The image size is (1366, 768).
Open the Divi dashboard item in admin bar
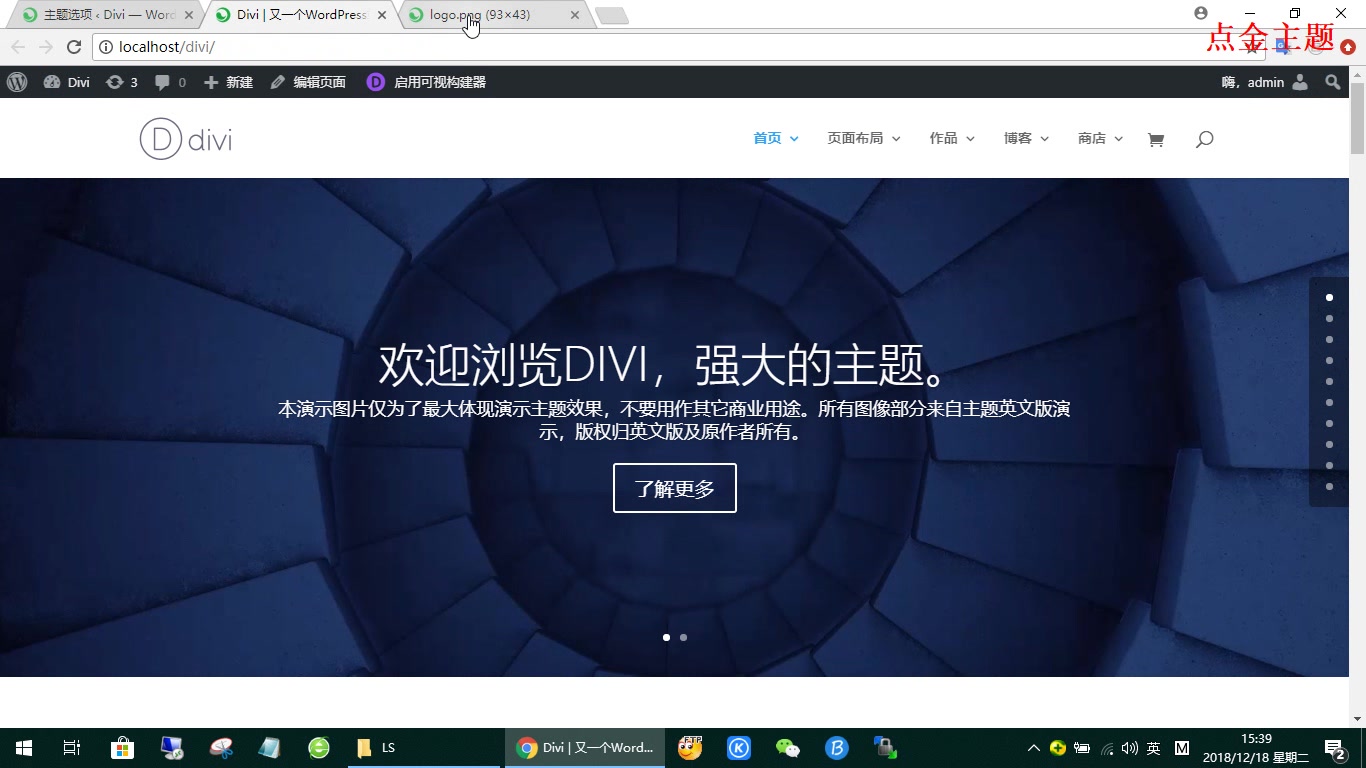pos(66,82)
